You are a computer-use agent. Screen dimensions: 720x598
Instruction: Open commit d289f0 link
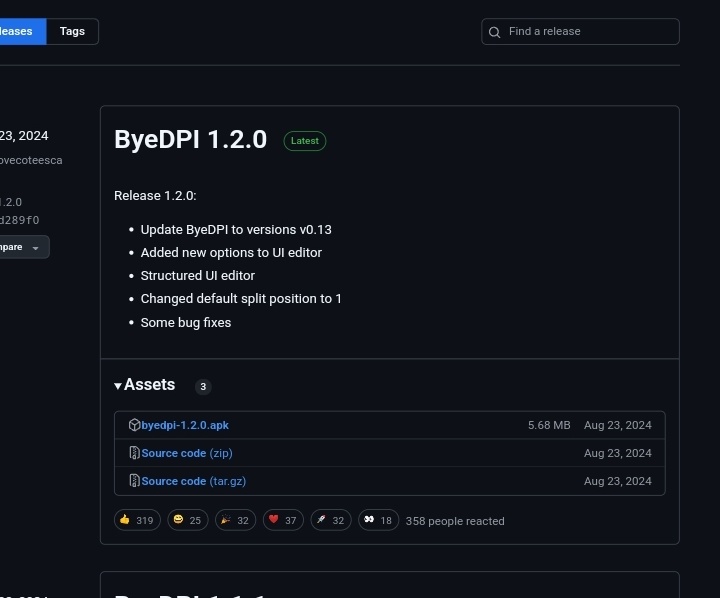[x=19, y=220]
